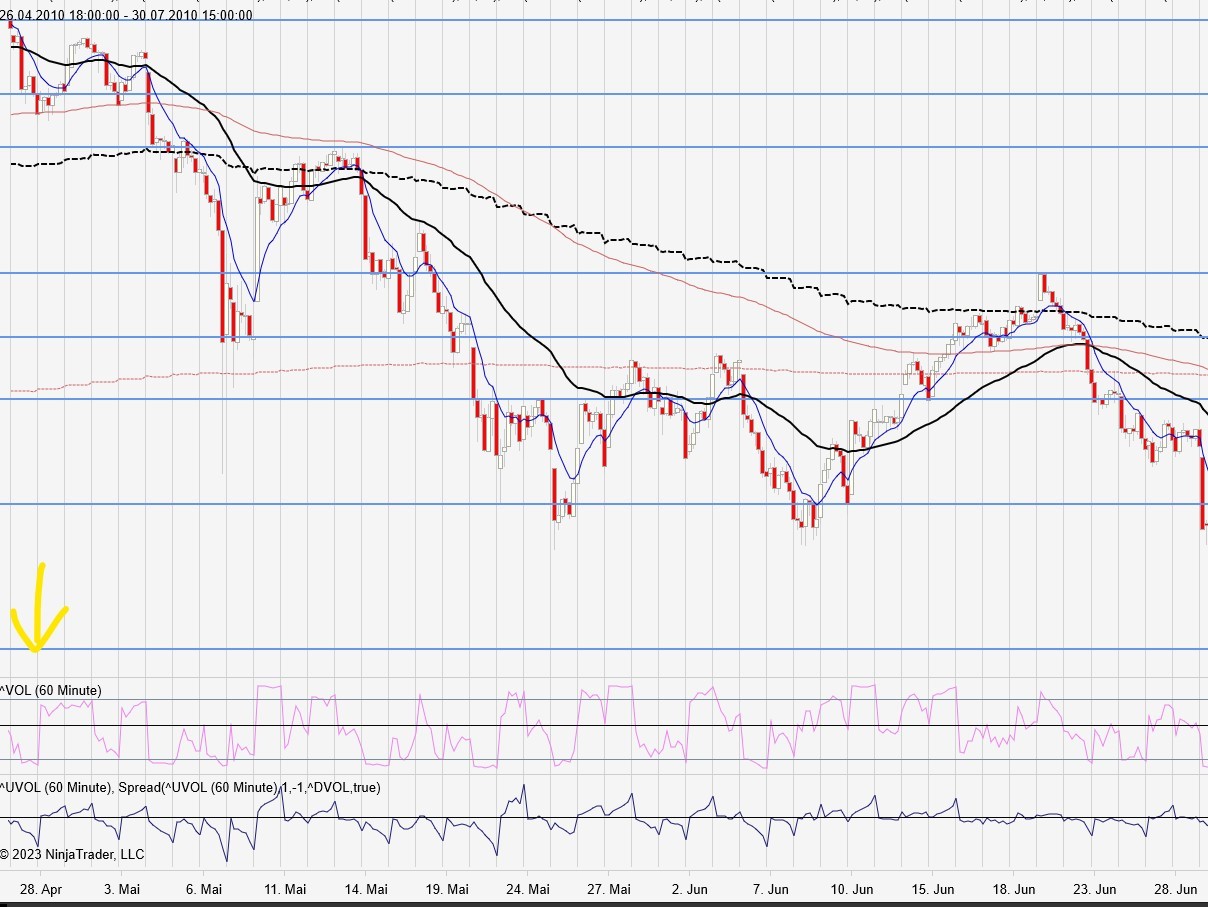Click the 27. Mai date label

tap(609, 889)
